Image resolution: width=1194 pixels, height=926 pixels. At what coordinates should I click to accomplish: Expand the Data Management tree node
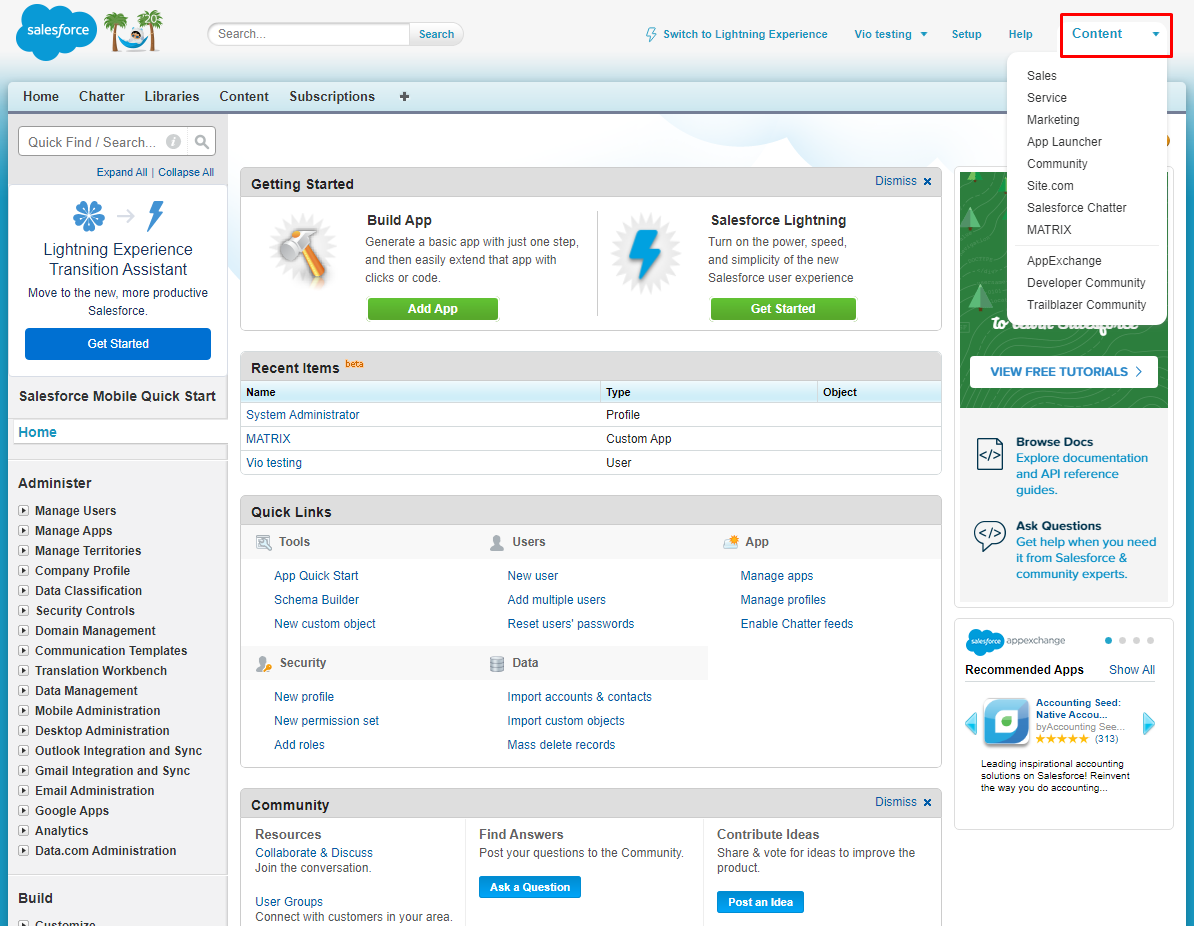pos(24,690)
